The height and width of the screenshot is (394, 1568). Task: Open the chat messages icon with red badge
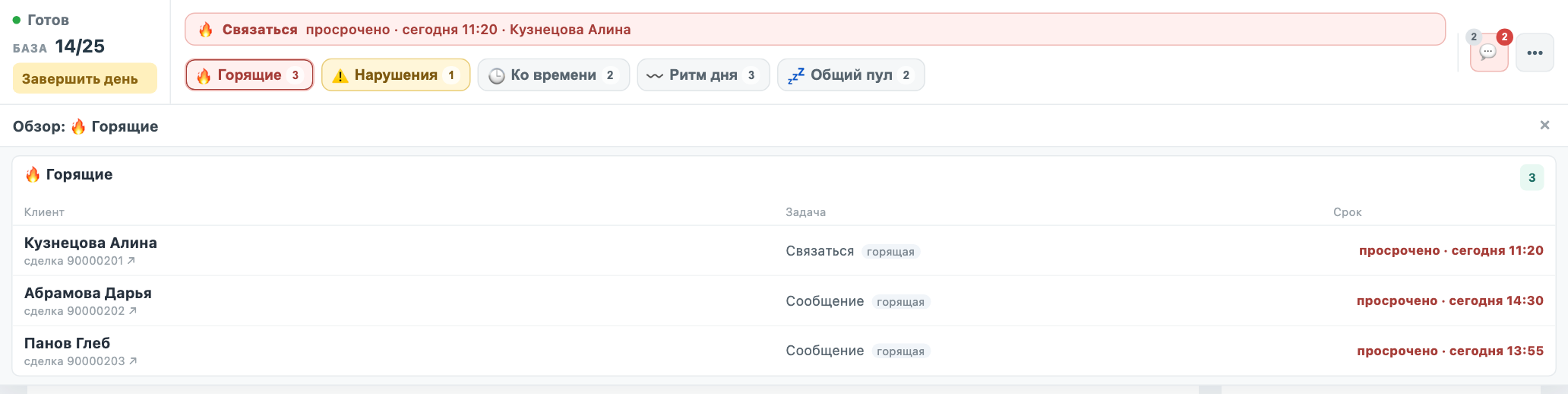1488,52
